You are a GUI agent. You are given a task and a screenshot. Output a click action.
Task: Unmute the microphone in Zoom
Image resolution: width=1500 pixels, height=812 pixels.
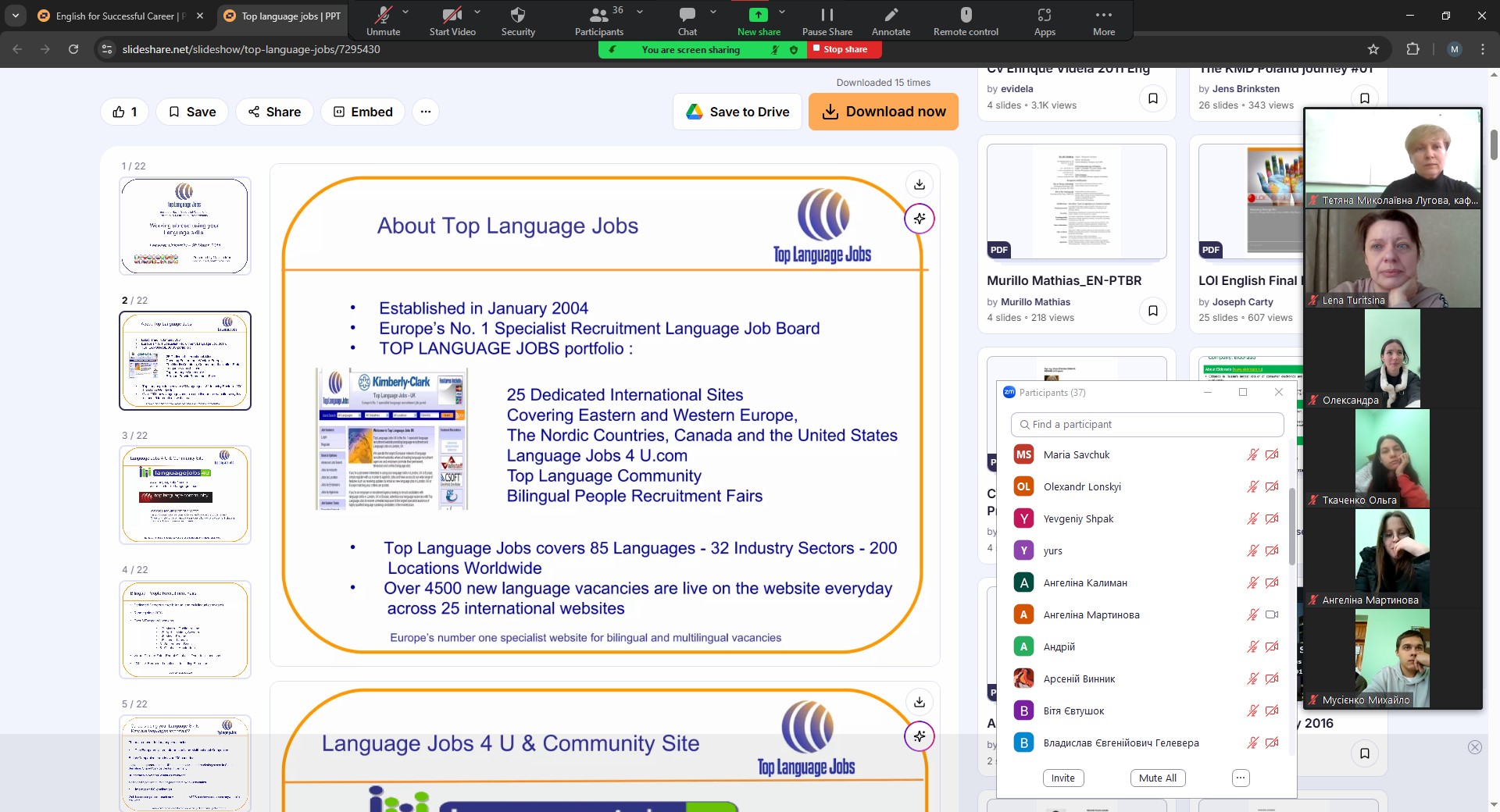click(383, 21)
